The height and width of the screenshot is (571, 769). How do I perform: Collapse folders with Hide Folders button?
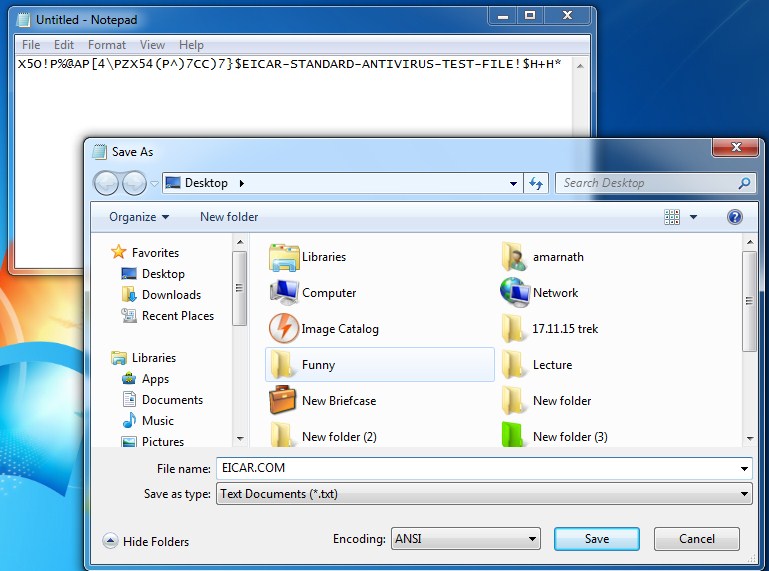[x=146, y=541]
